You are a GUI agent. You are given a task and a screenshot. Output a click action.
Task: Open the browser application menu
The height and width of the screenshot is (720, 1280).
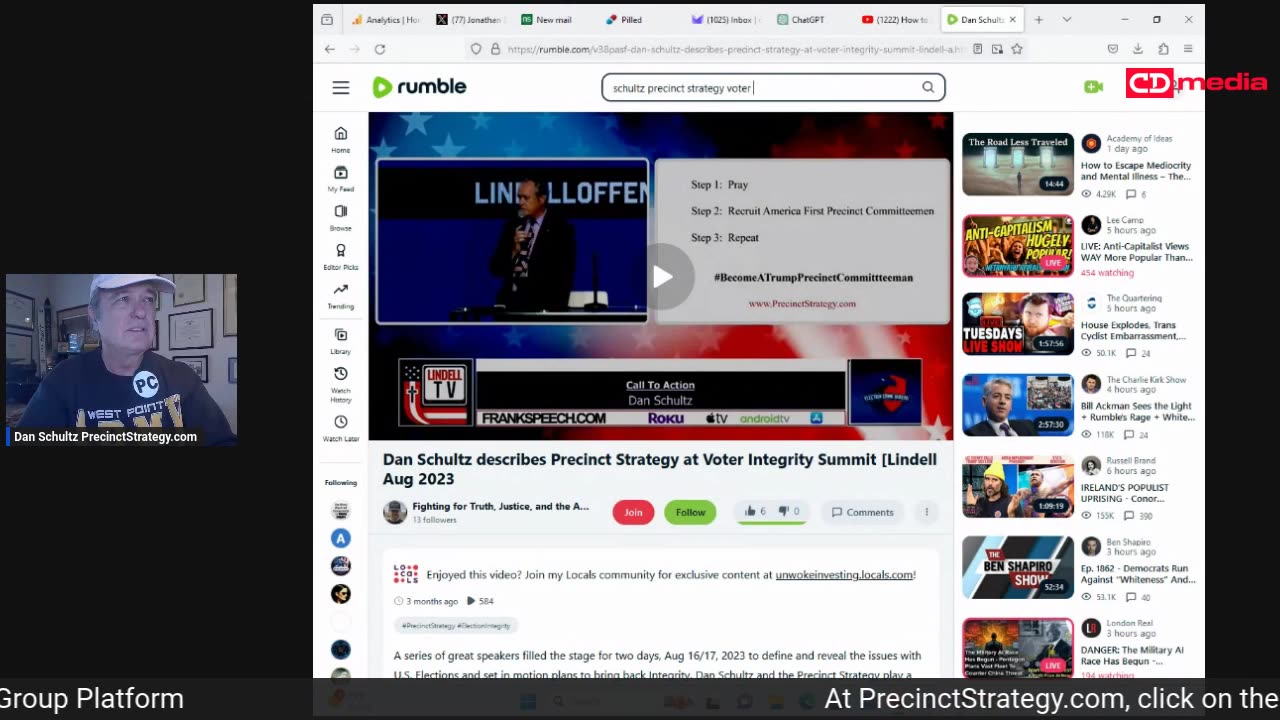1188,49
